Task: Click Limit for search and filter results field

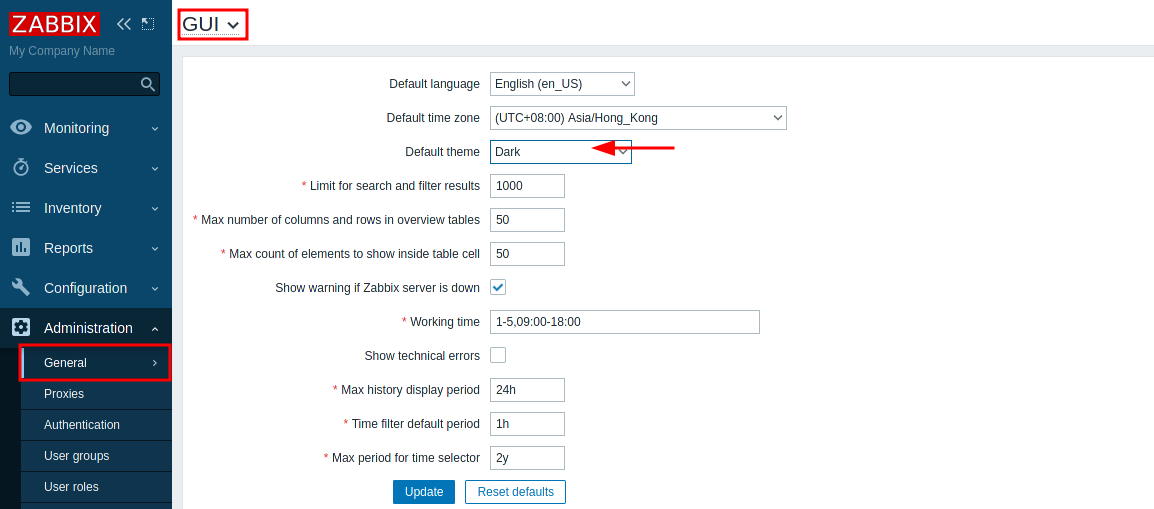Action: pos(527,185)
